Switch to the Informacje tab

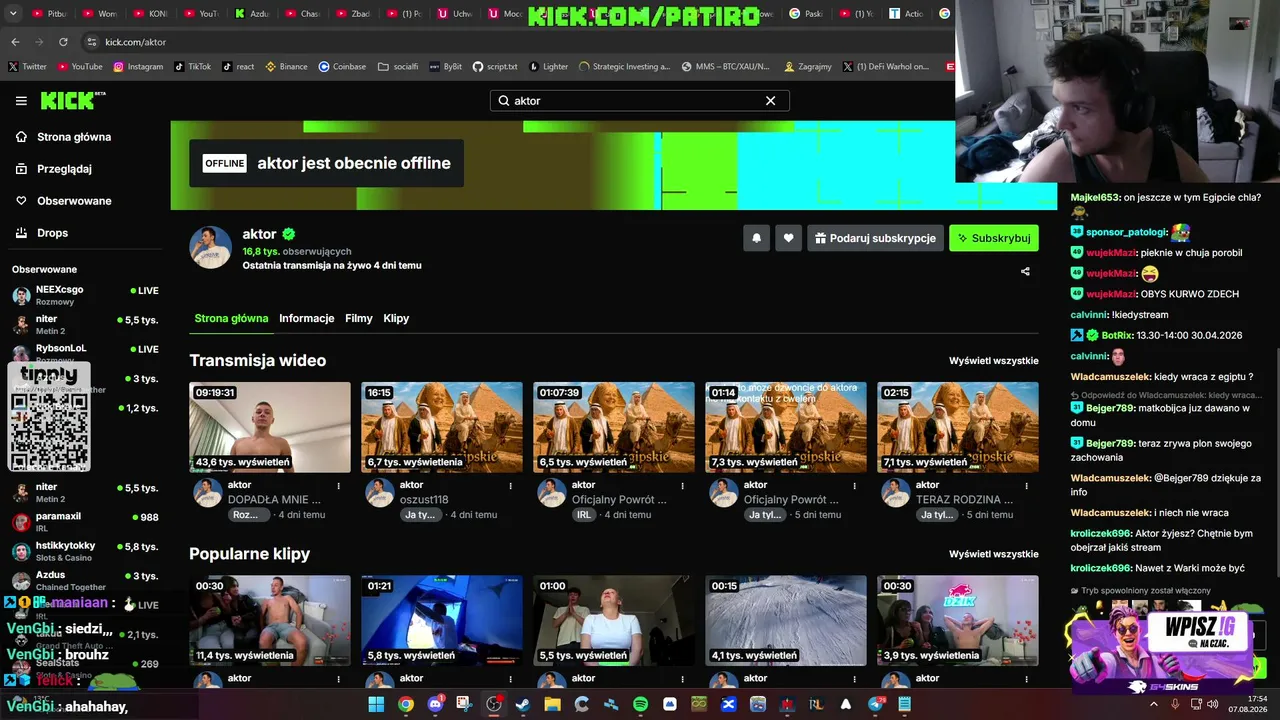pos(306,318)
